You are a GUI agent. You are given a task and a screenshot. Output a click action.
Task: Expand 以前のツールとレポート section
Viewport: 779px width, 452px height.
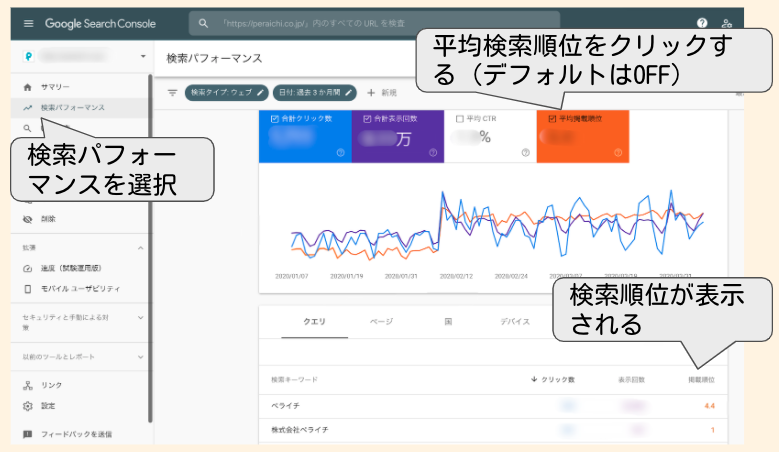139,355
